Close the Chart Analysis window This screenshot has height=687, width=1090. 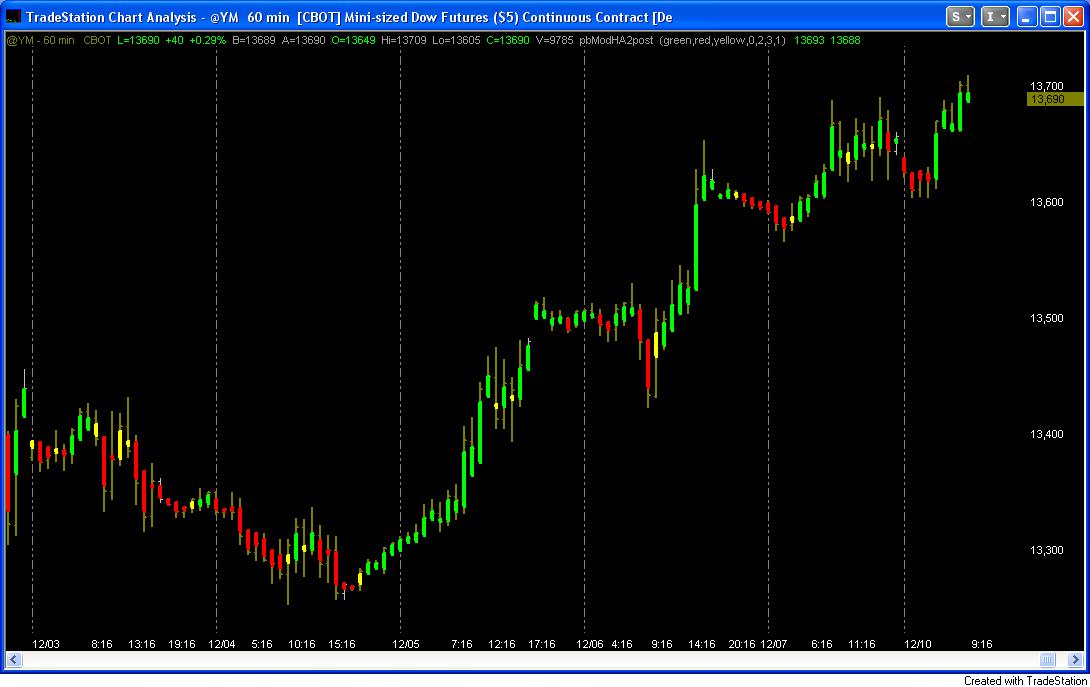click(x=1073, y=17)
